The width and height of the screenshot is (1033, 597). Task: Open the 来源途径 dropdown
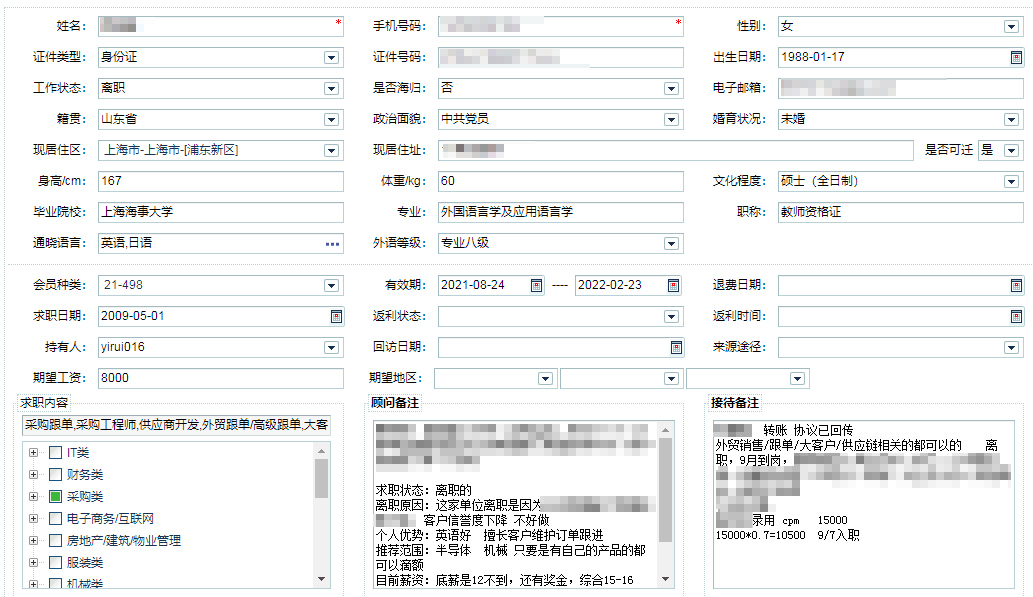(1011, 347)
